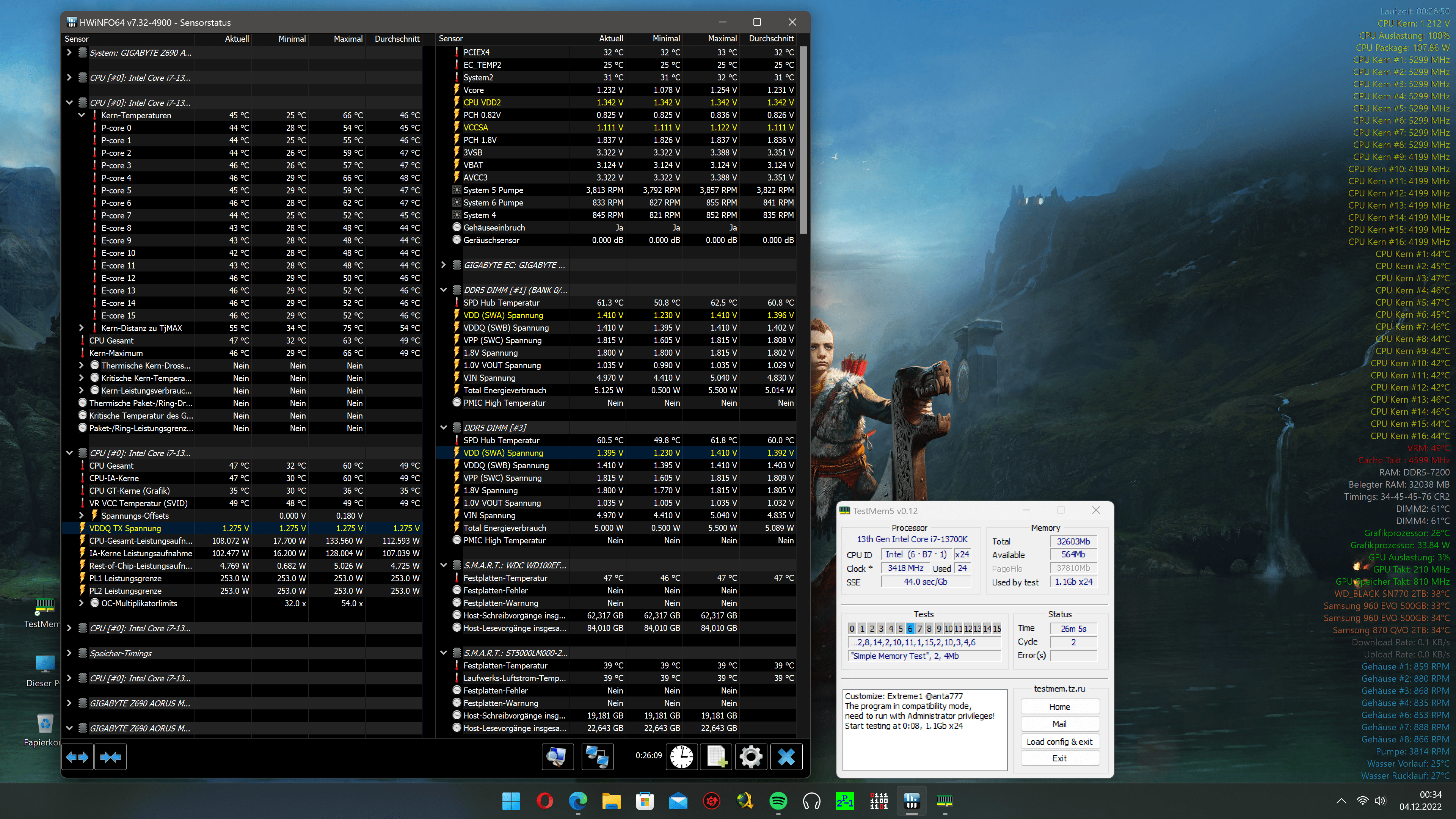Click the collapse columns arrows icon
This screenshot has height=819, width=1456.
point(110,757)
